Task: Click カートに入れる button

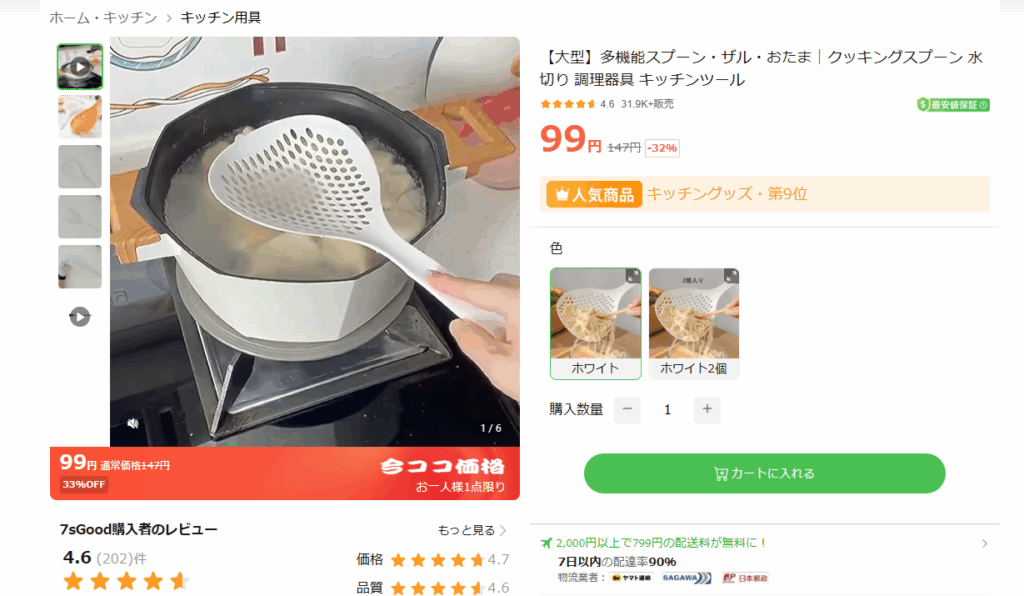Action: pos(764,473)
